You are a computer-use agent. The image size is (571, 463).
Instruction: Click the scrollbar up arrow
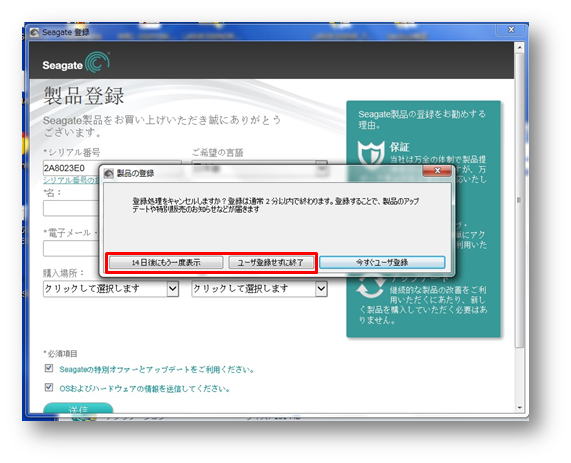point(520,48)
